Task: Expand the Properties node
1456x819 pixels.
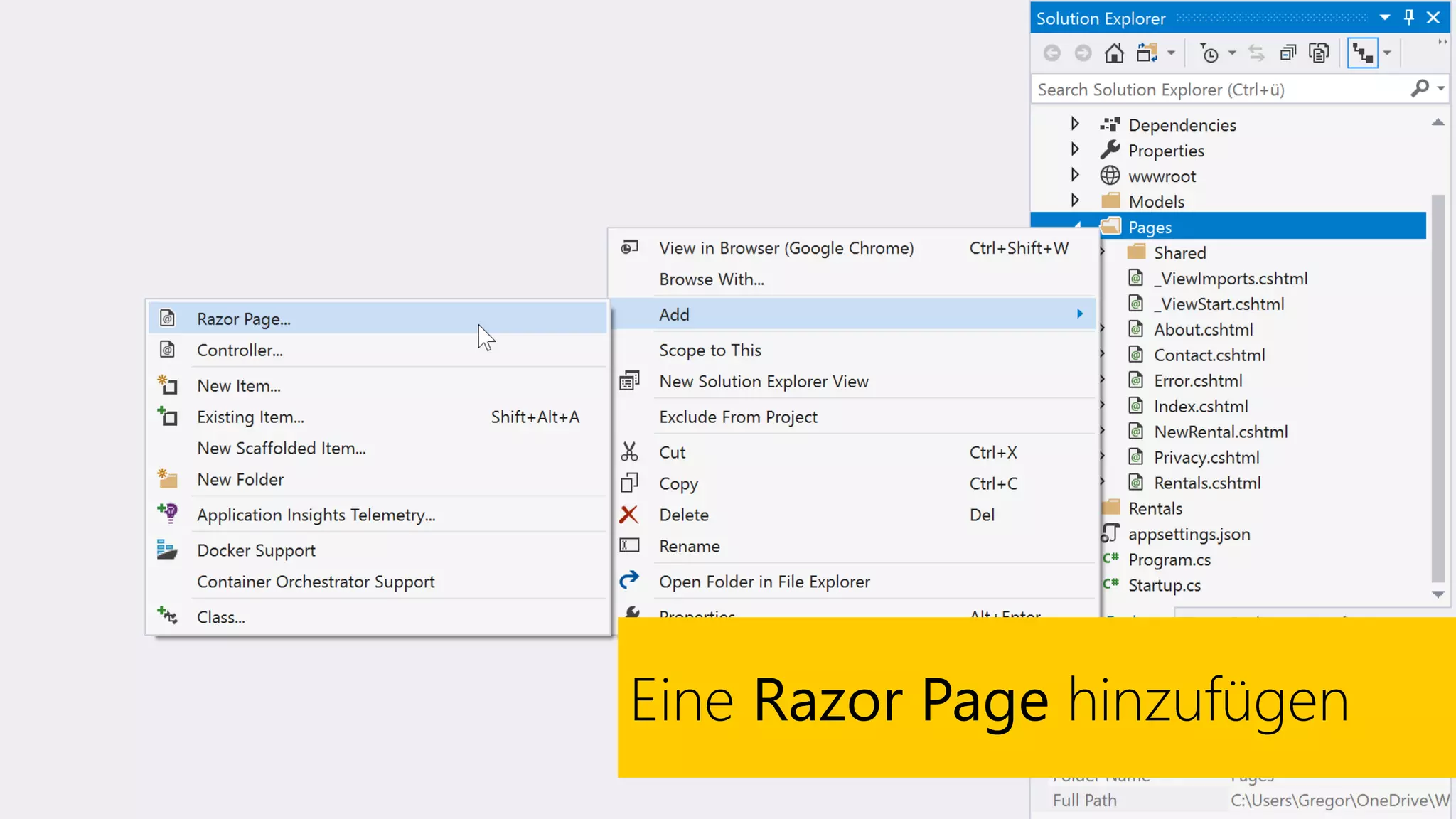Action: 1075,150
